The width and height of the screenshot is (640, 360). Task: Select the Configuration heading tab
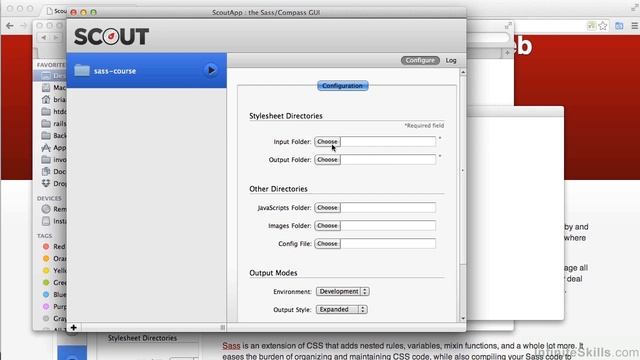pos(342,86)
